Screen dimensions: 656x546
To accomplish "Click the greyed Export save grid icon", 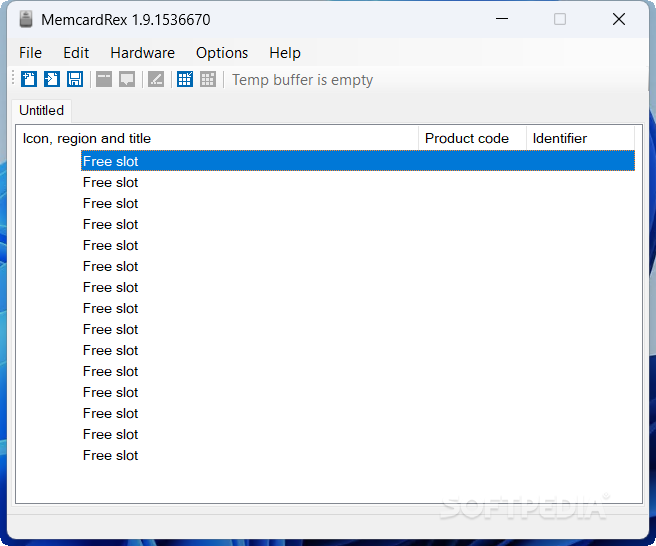I will coord(208,79).
